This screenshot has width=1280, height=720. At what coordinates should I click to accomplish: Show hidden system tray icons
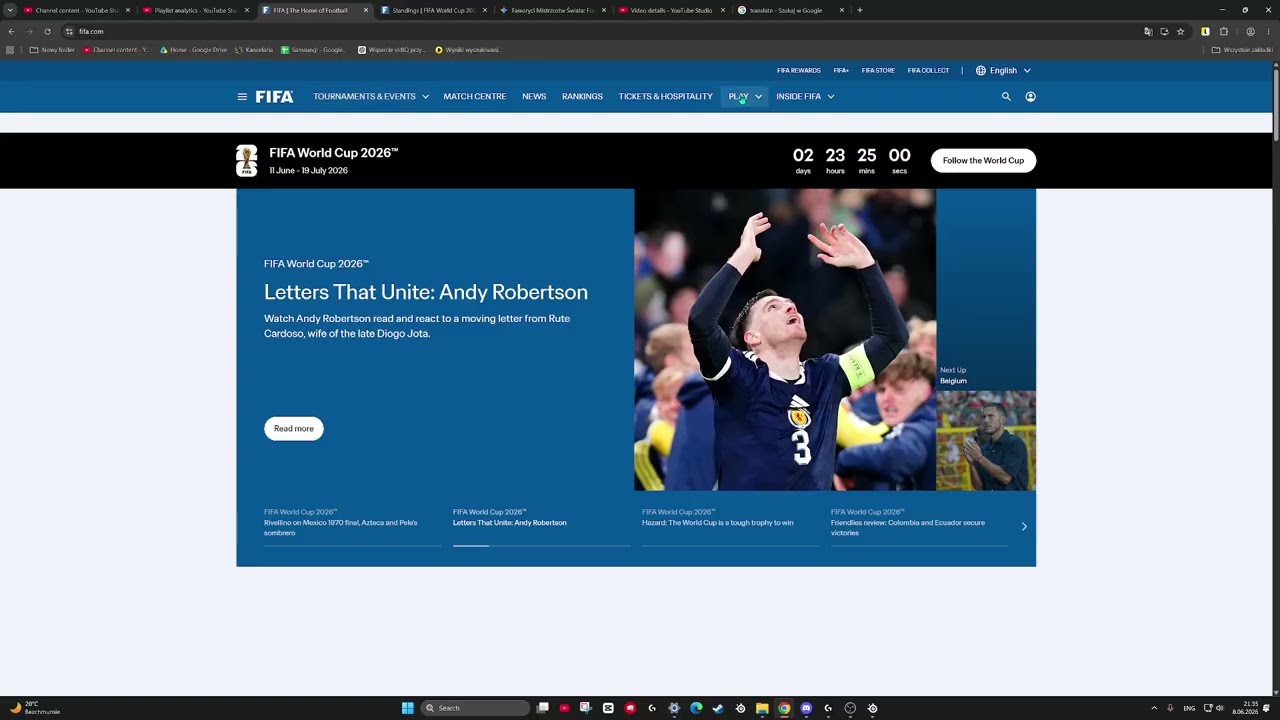[1154, 708]
